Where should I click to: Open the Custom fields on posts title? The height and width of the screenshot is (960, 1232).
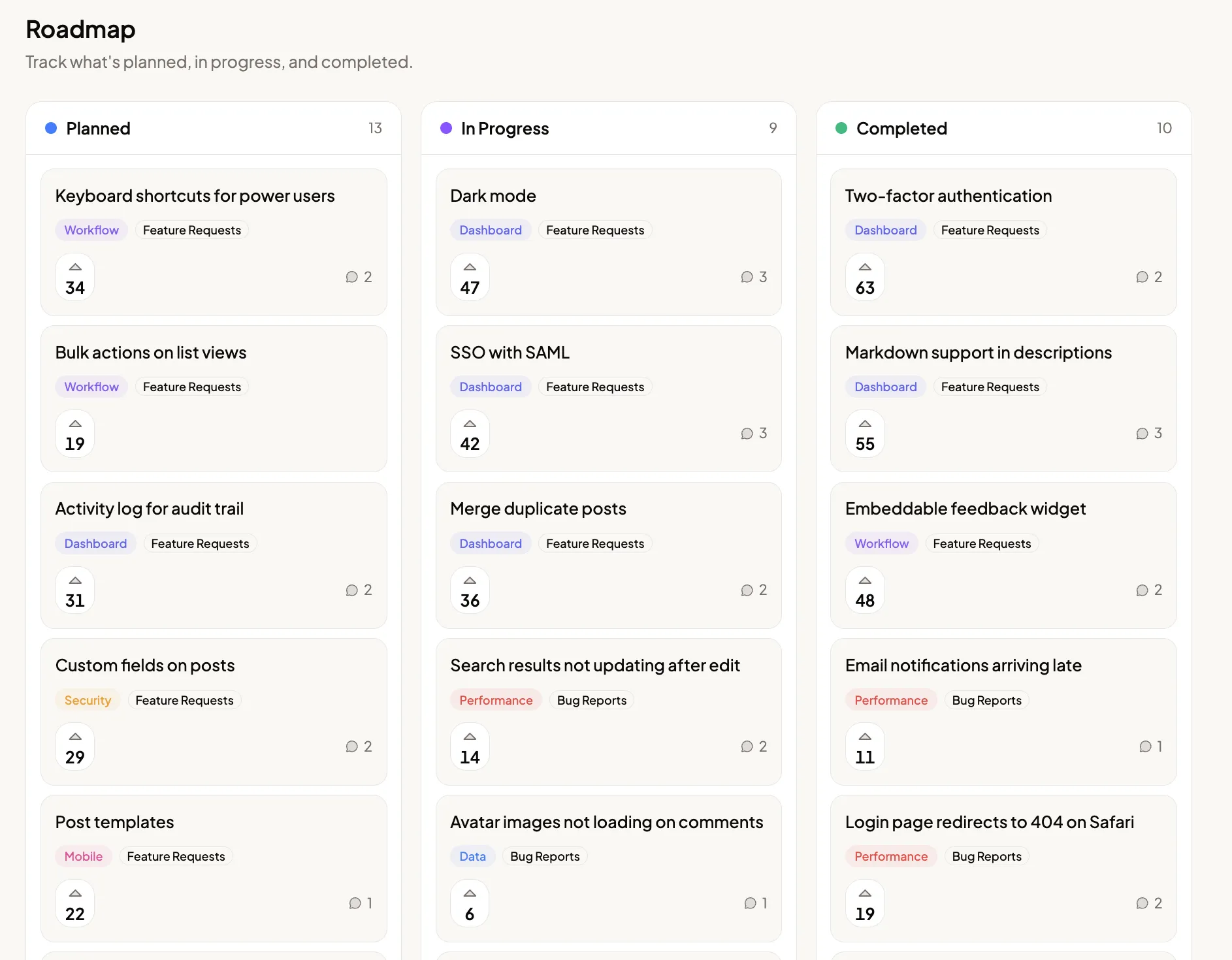[145, 665]
